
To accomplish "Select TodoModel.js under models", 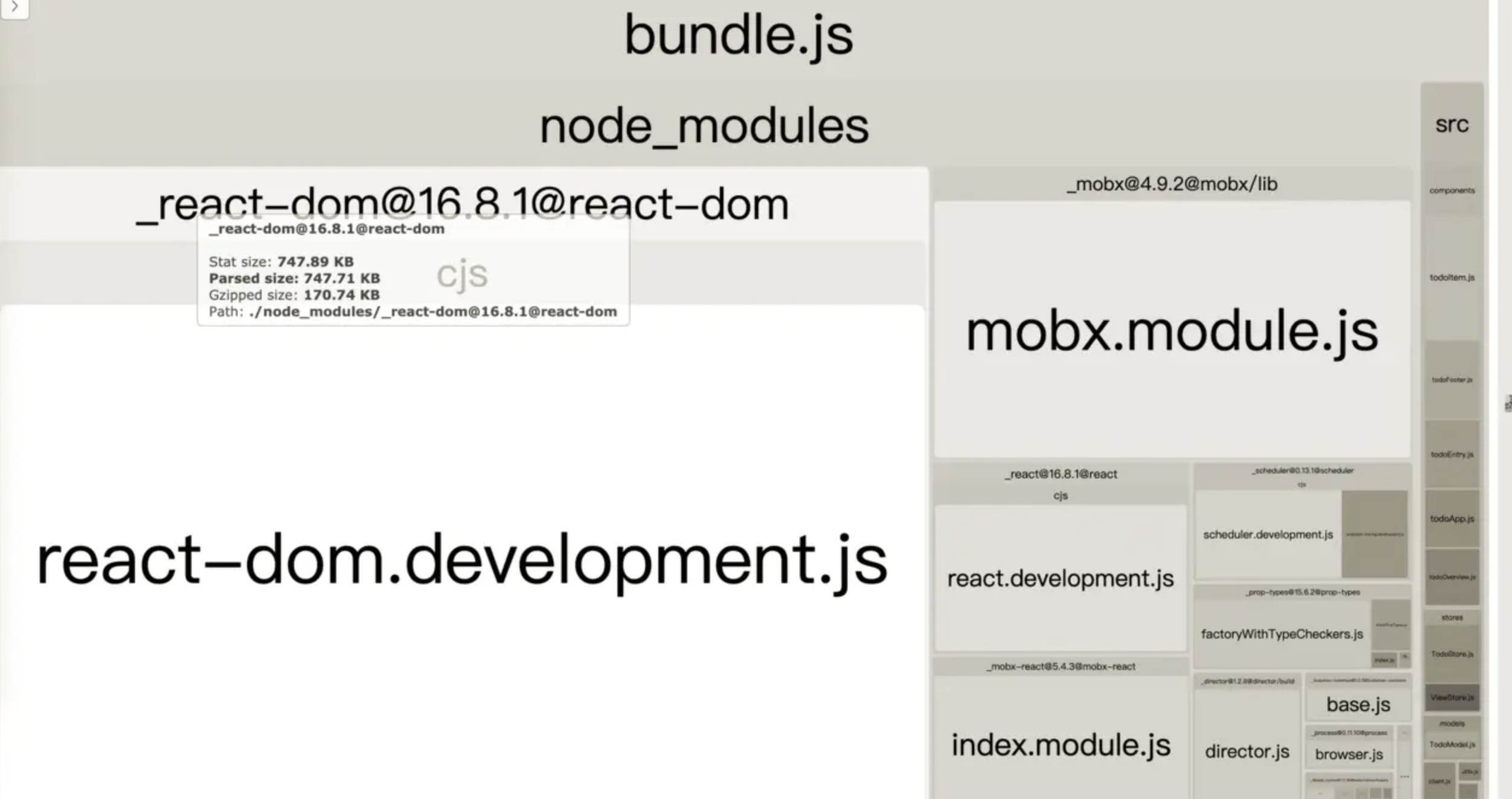I will click(x=1452, y=745).
